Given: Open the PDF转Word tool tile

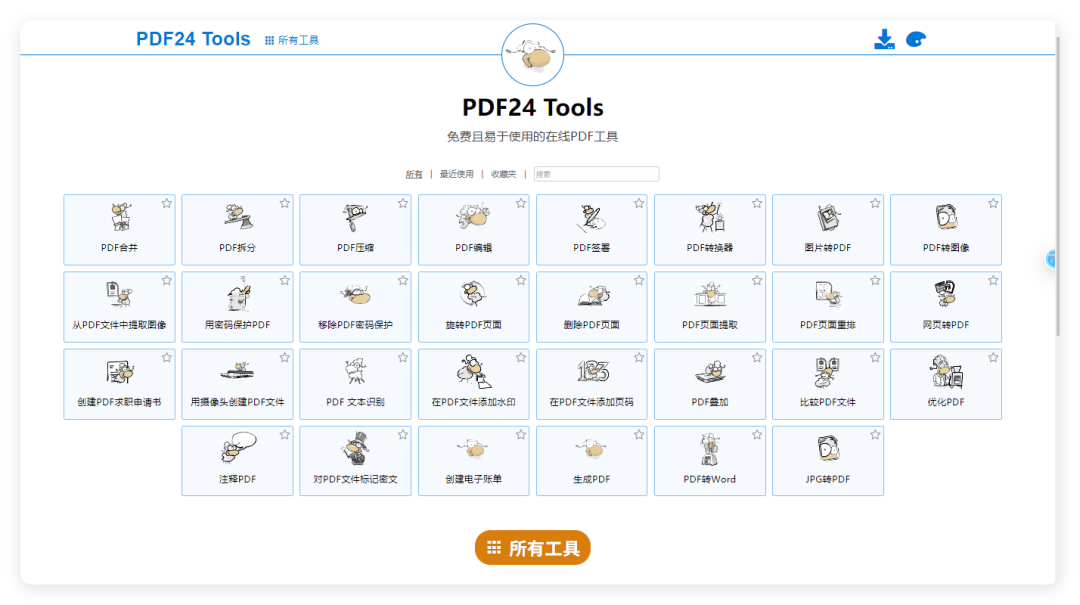Looking at the screenshot, I should tap(709, 461).
